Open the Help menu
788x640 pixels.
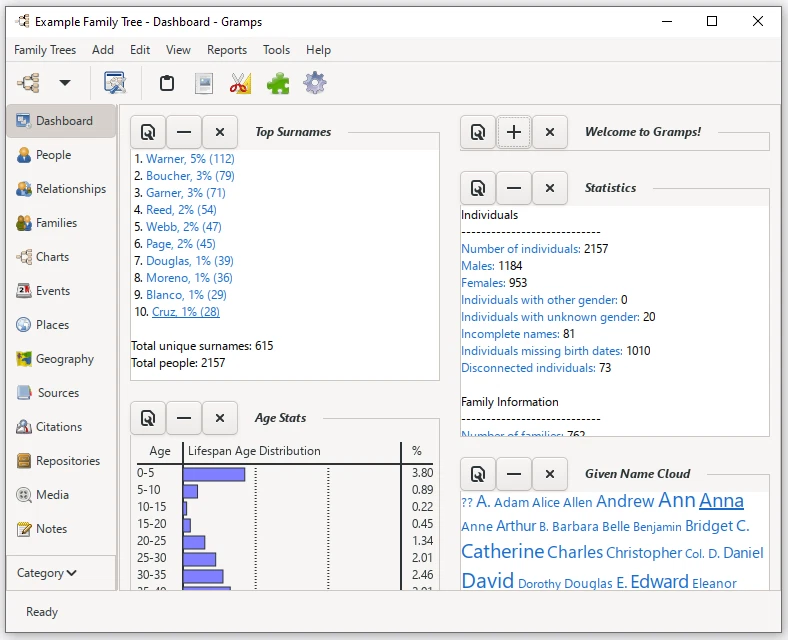point(319,50)
